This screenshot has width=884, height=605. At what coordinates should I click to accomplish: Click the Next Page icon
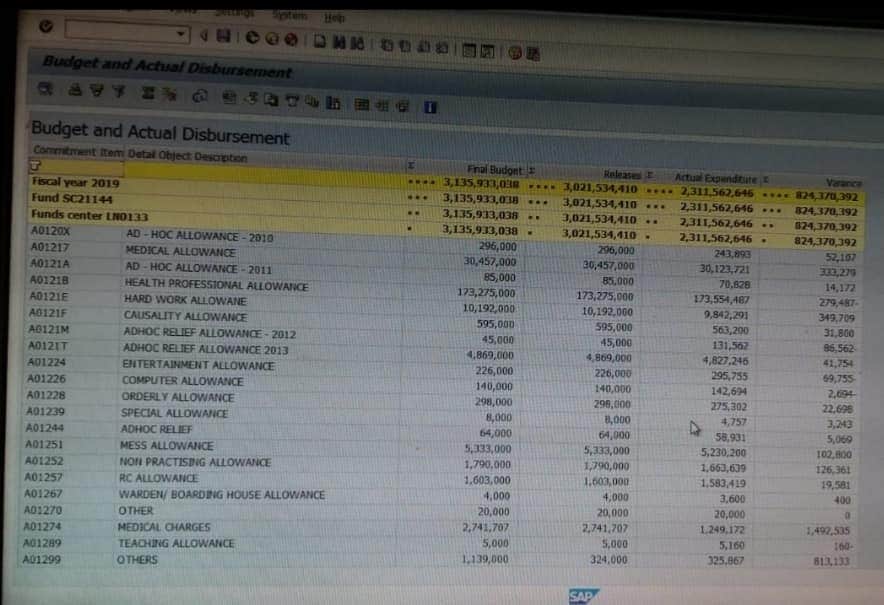[x=424, y=47]
